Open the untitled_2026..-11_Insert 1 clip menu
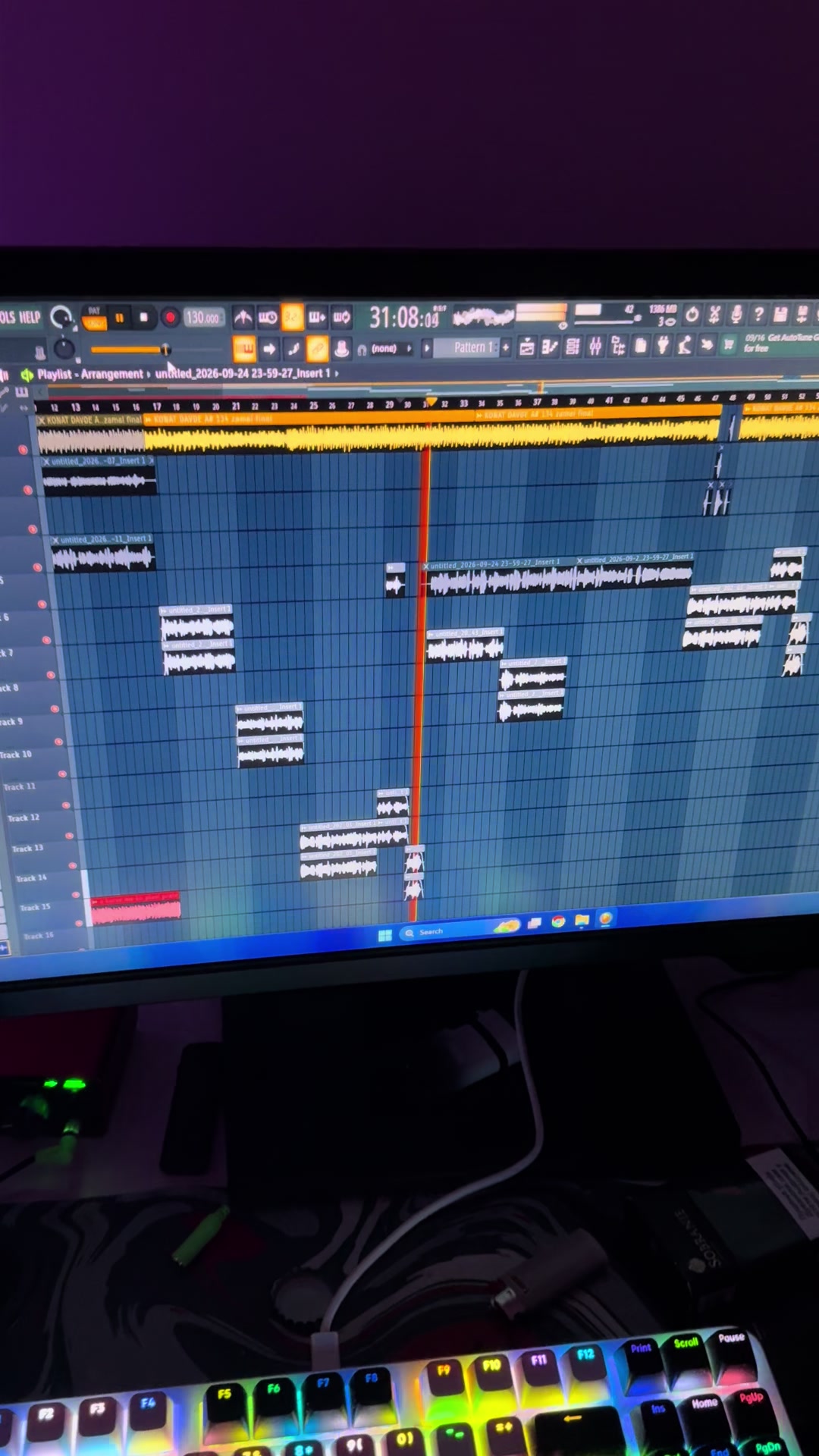Screen dimensions: 819x1456 point(55,540)
